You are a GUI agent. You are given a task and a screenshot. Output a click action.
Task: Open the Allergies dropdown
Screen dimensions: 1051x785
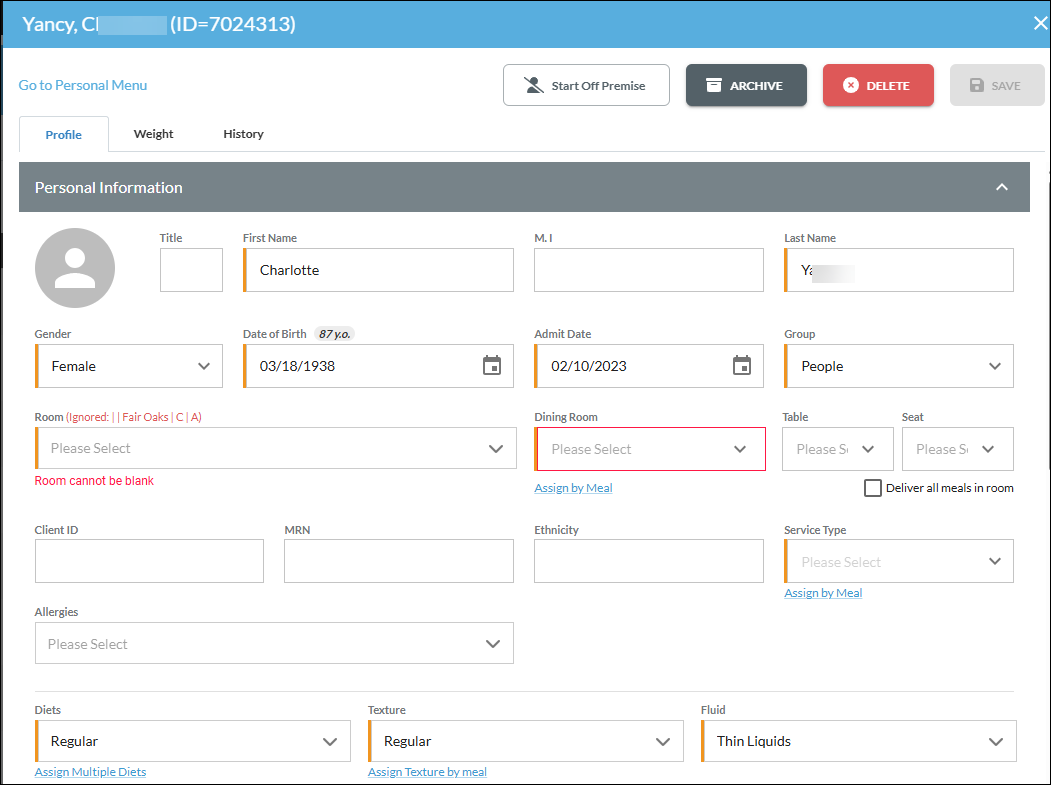(274, 644)
